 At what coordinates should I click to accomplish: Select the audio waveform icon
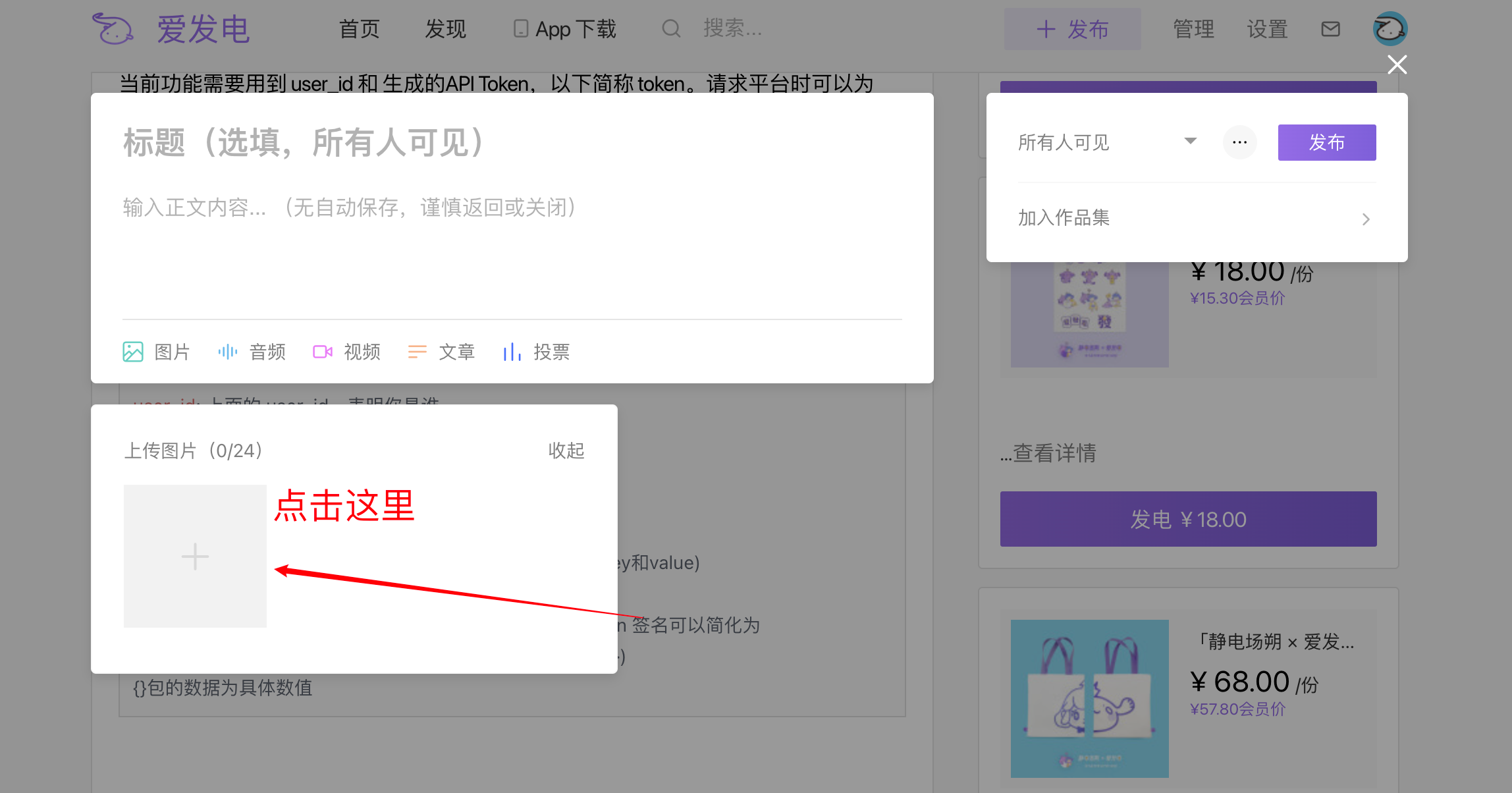coord(228,352)
